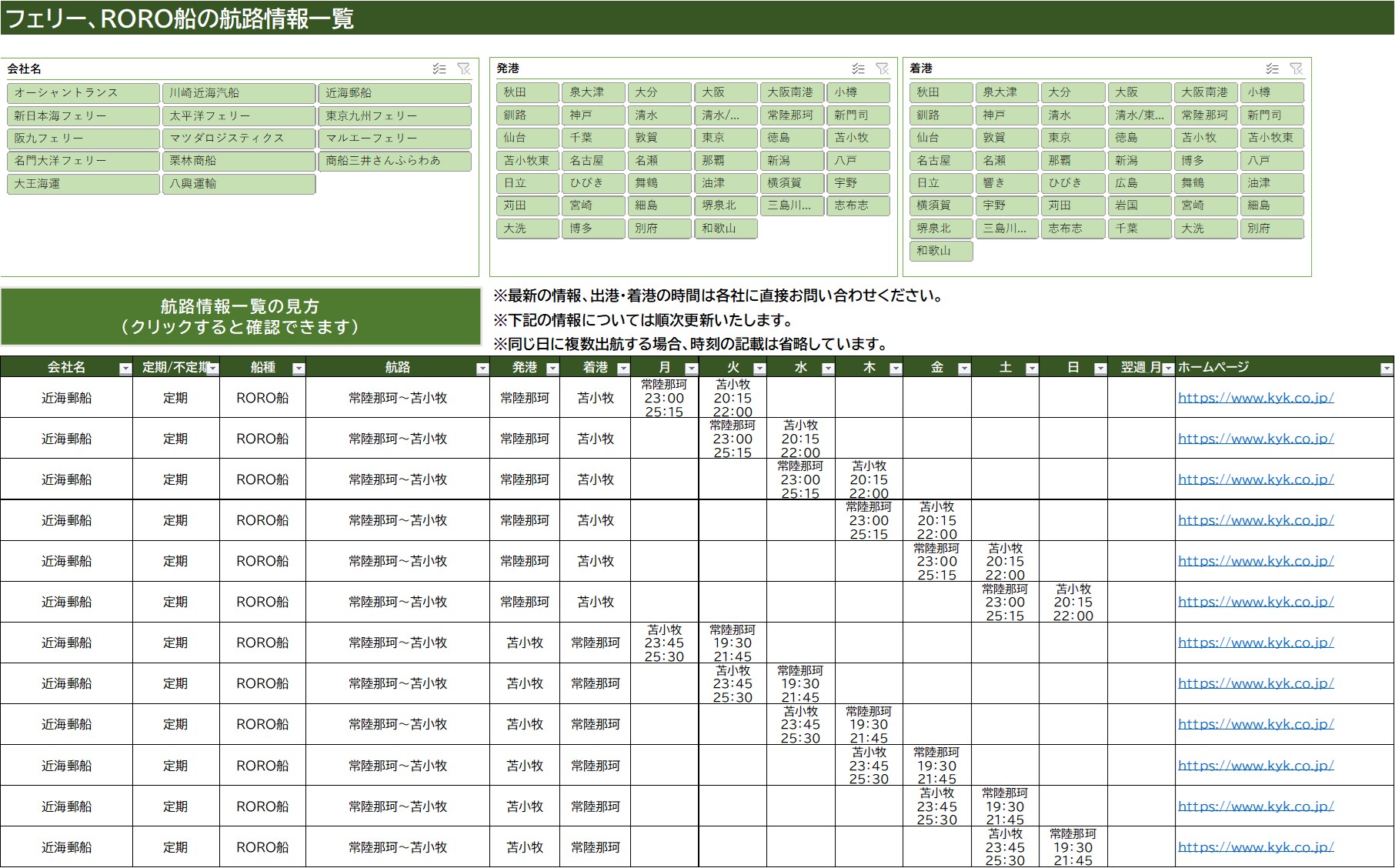Viewport: 1395px width, 868px height.
Task: Clear filter in 着港 slicer
Action: tap(1297, 68)
